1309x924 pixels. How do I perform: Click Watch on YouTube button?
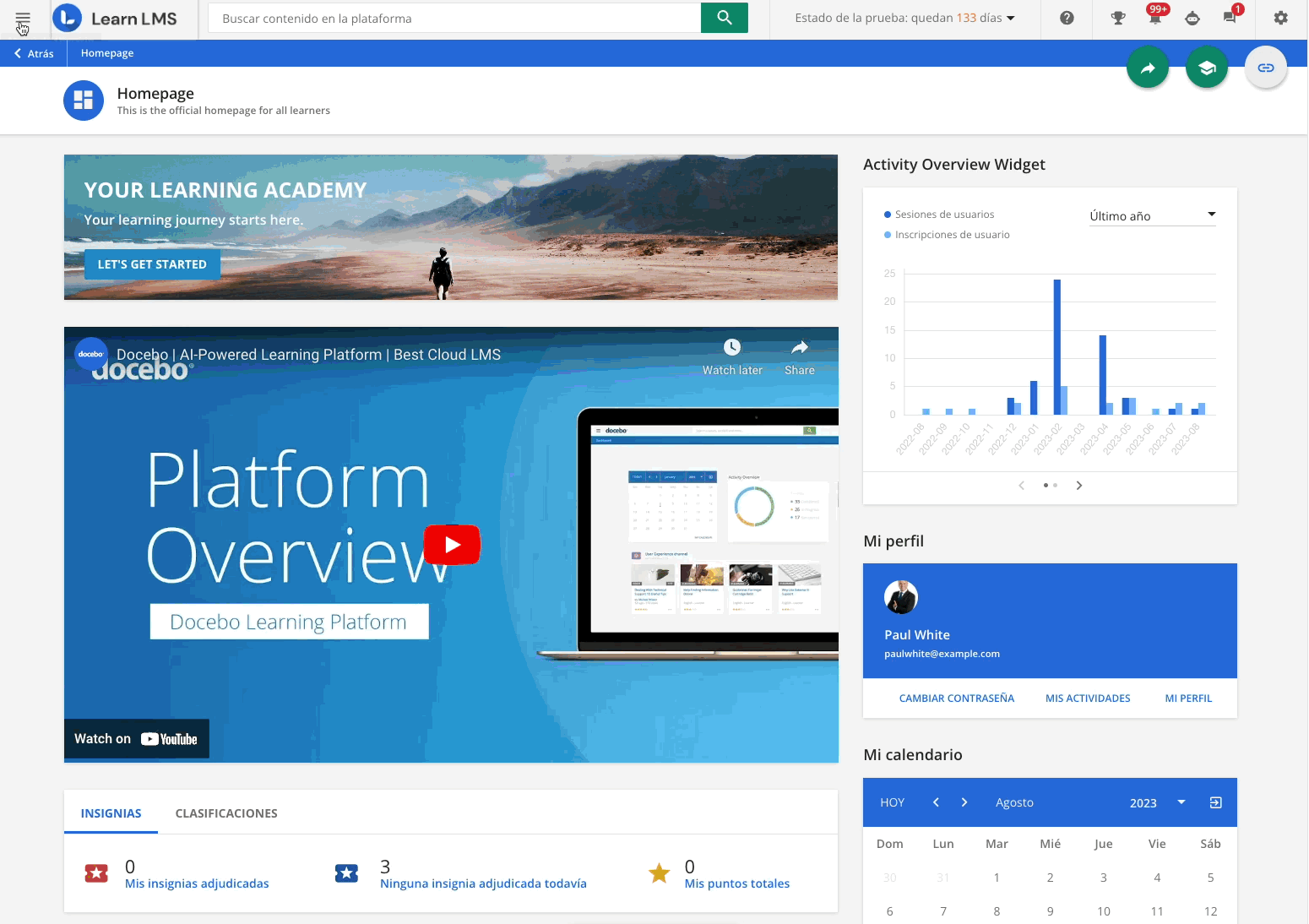point(136,739)
